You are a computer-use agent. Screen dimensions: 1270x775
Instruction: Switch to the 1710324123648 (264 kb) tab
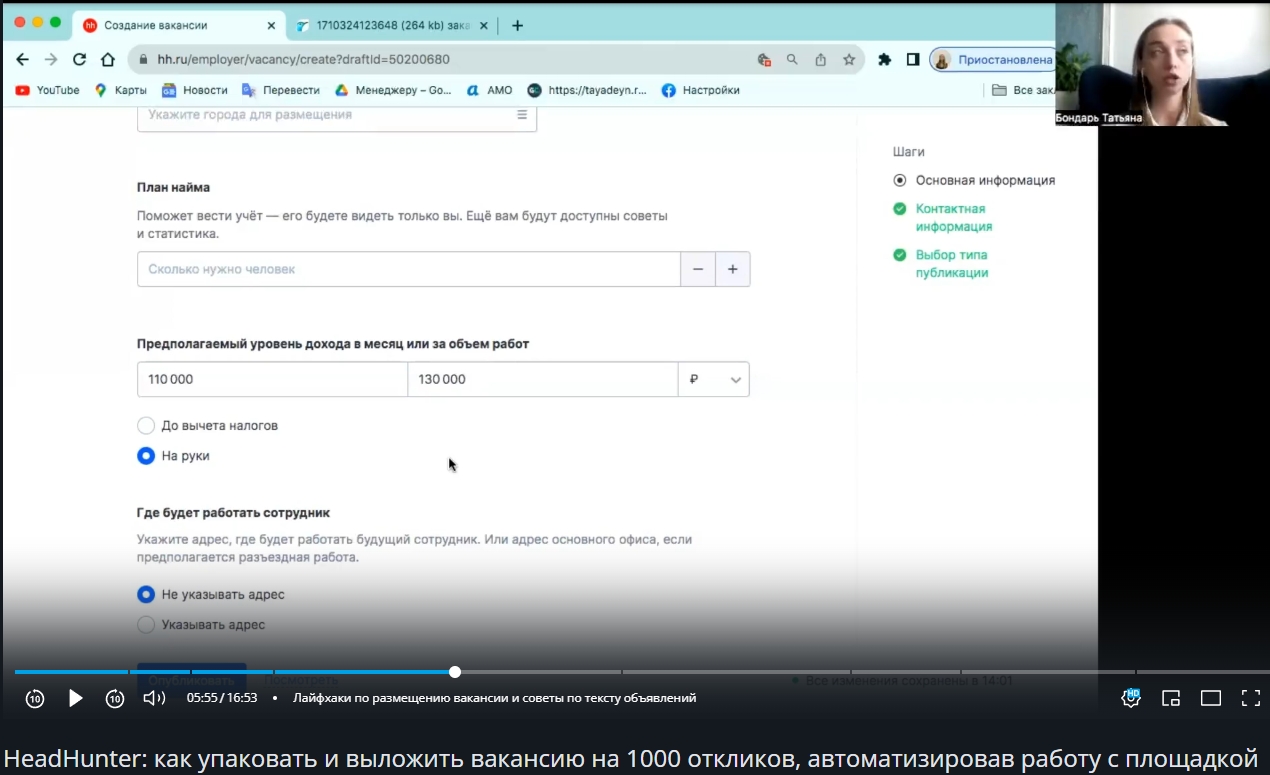point(391,25)
